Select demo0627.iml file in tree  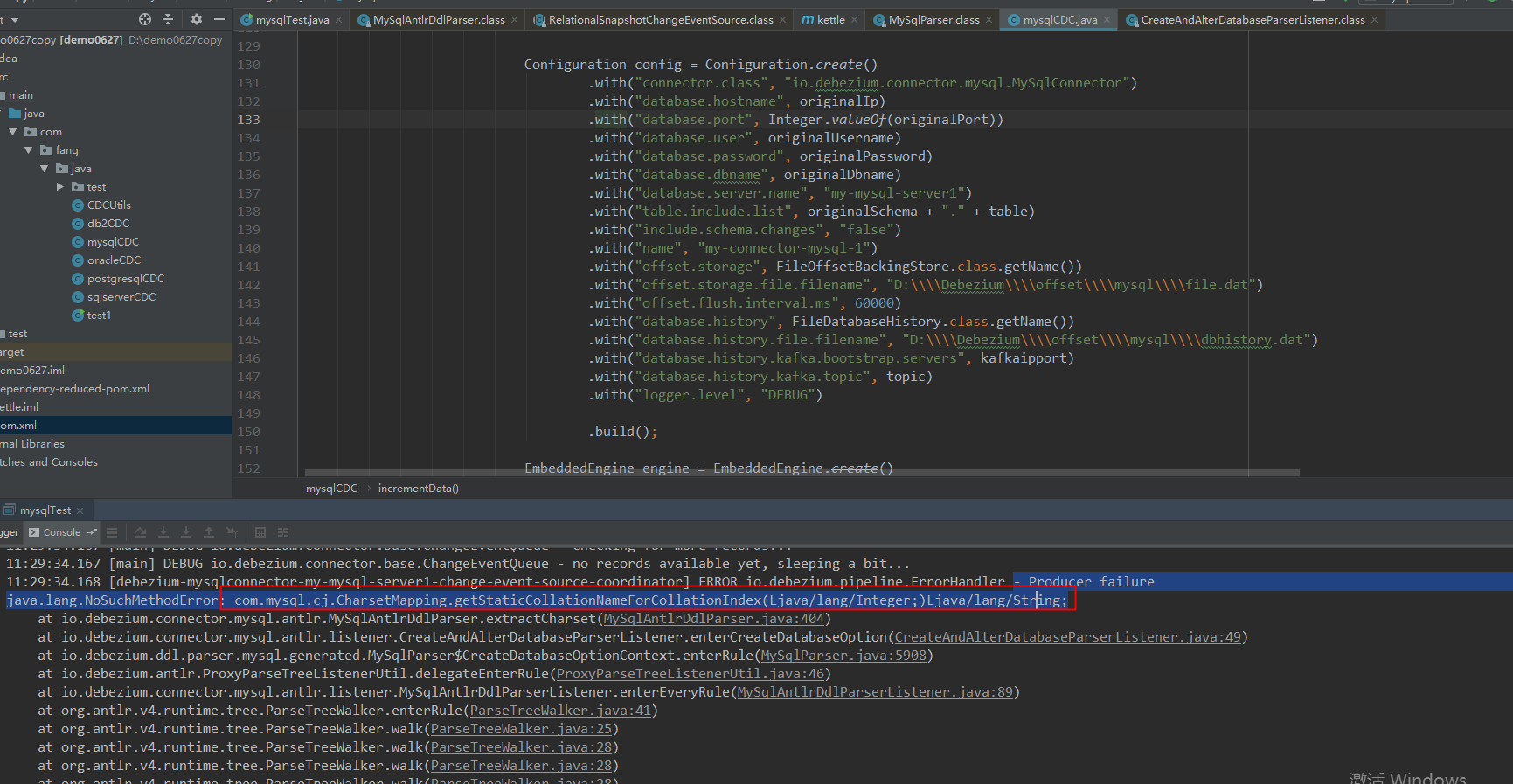click(32, 371)
